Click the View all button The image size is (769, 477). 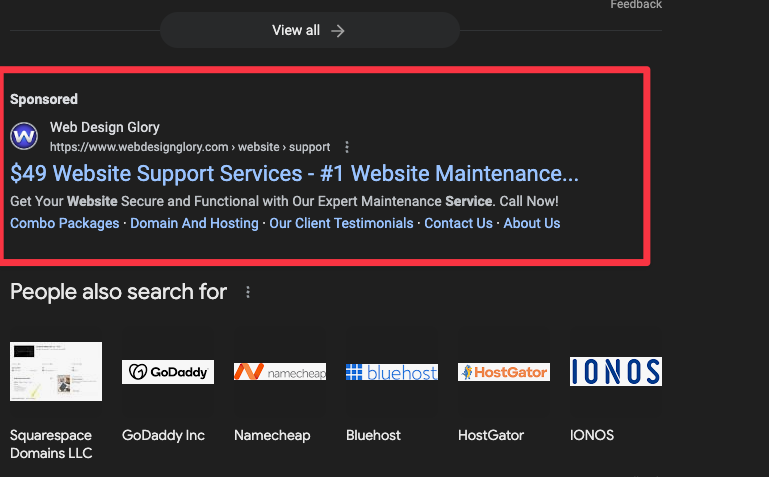(x=309, y=30)
